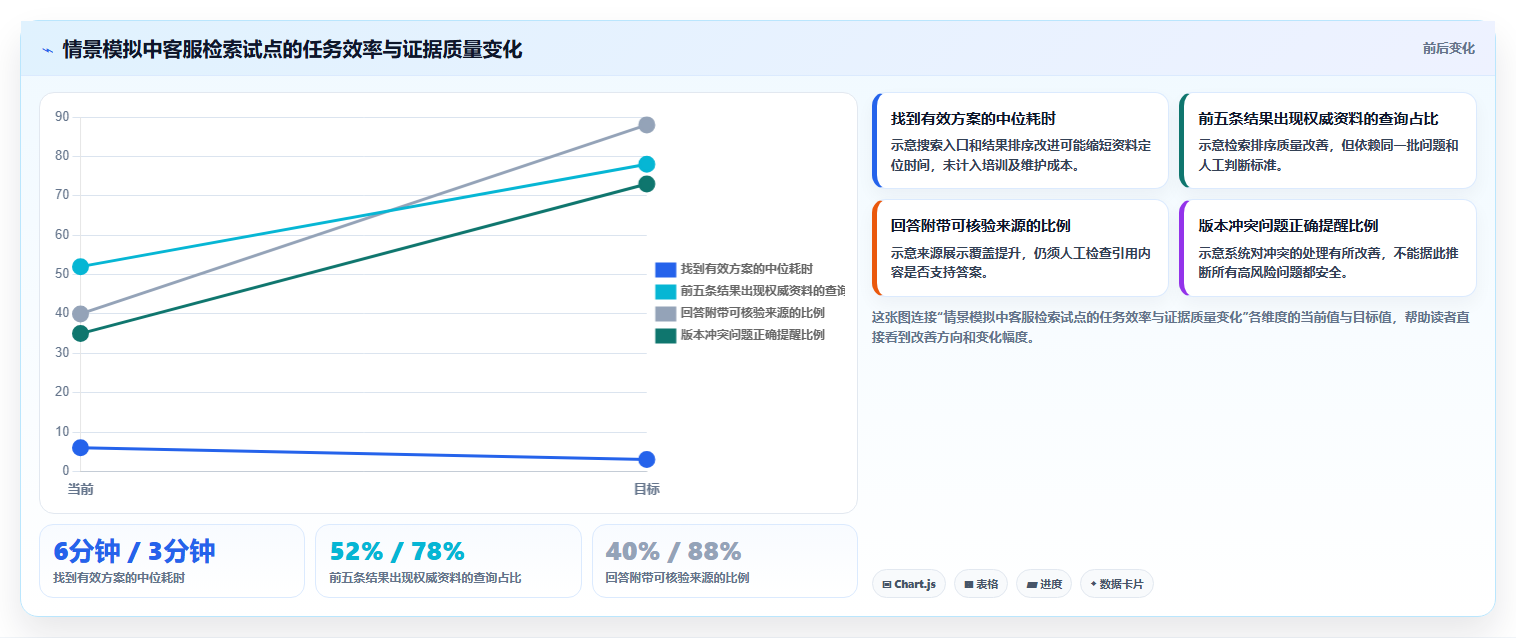The width and height of the screenshot is (1516, 638).
Task: Toggle legend swatch for 找到有效方案的中位耗时
Action: [665, 269]
